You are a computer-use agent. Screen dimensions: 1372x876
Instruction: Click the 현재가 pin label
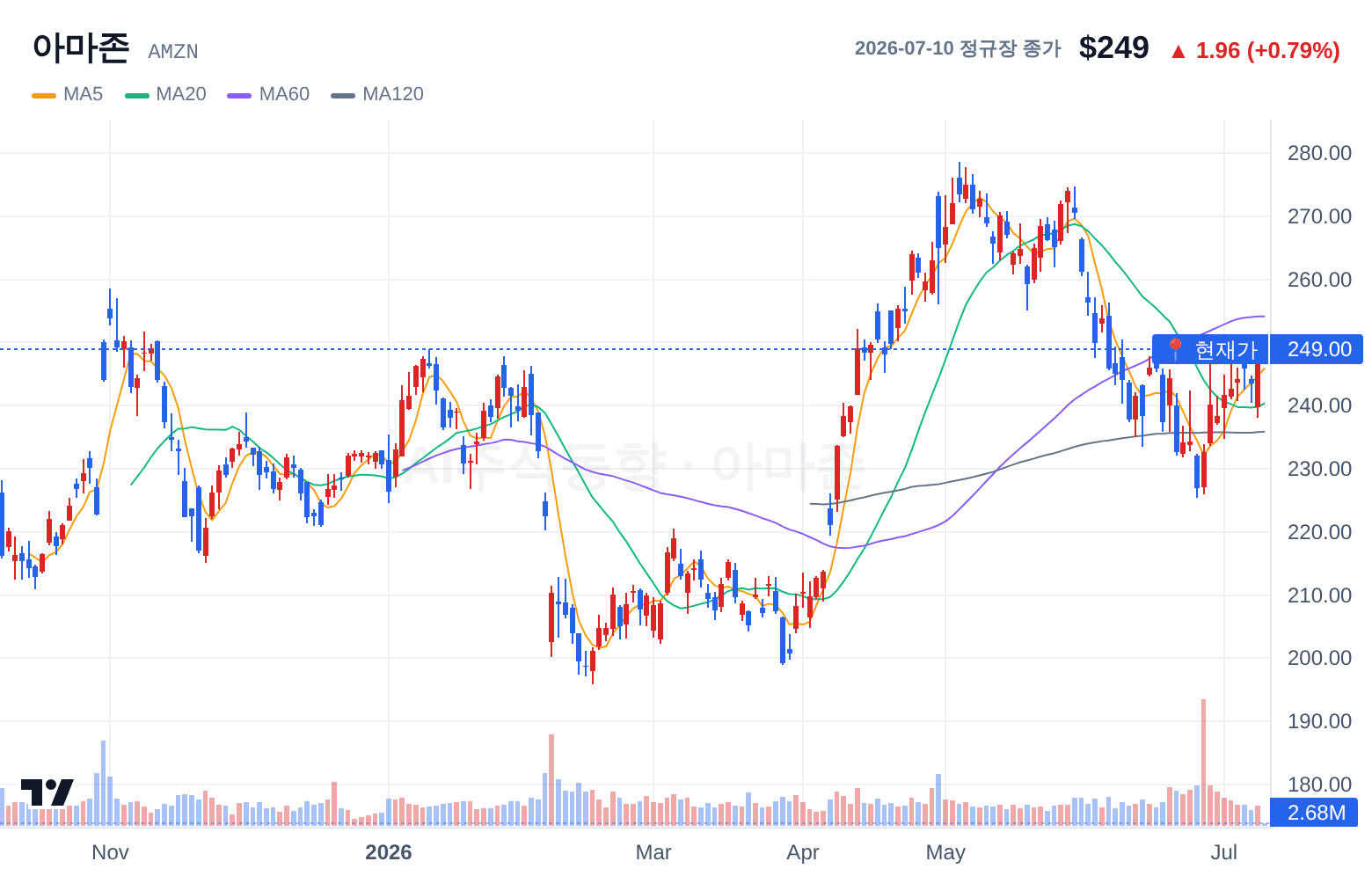1210,350
